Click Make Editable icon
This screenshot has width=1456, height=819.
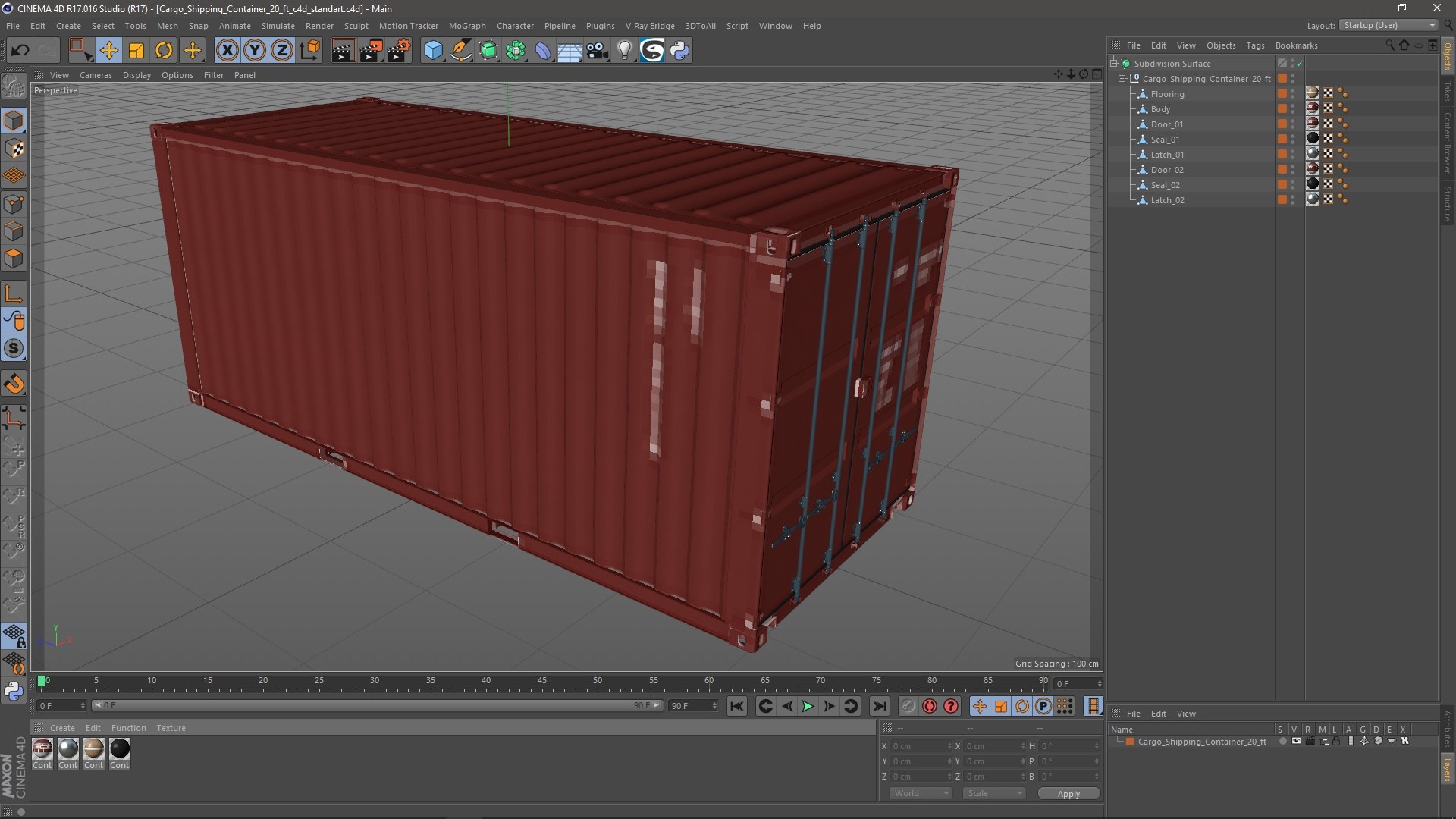click(14, 86)
